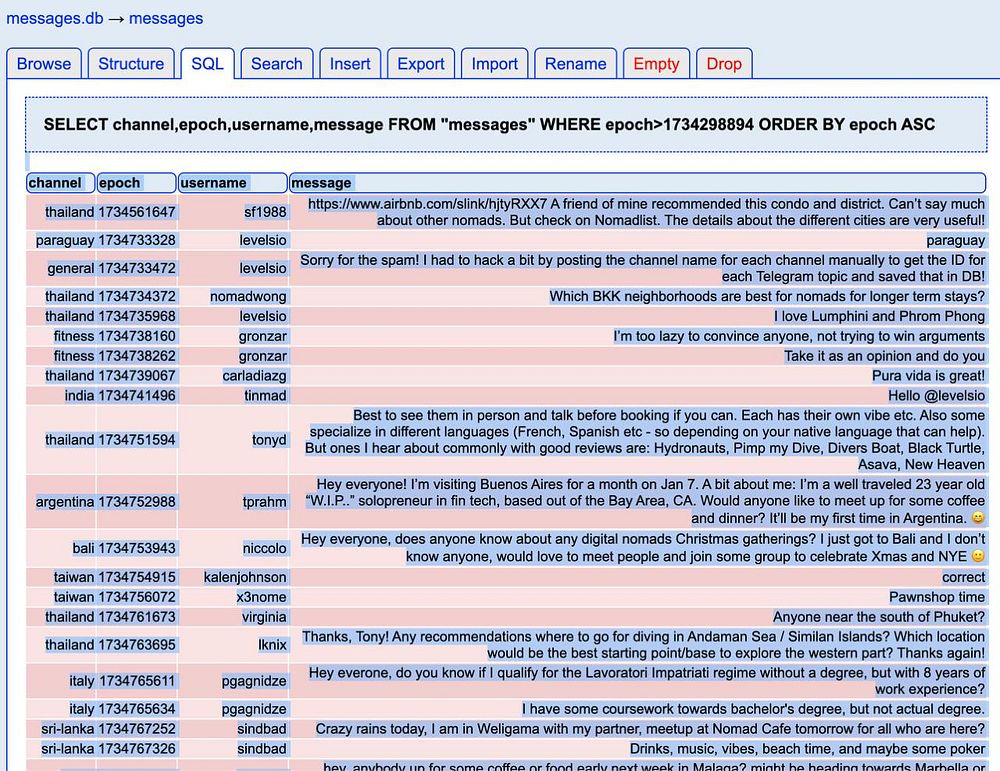Image resolution: width=1000 pixels, height=771 pixels.
Task: Click 'I have some coursework' message
Action: point(753,709)
